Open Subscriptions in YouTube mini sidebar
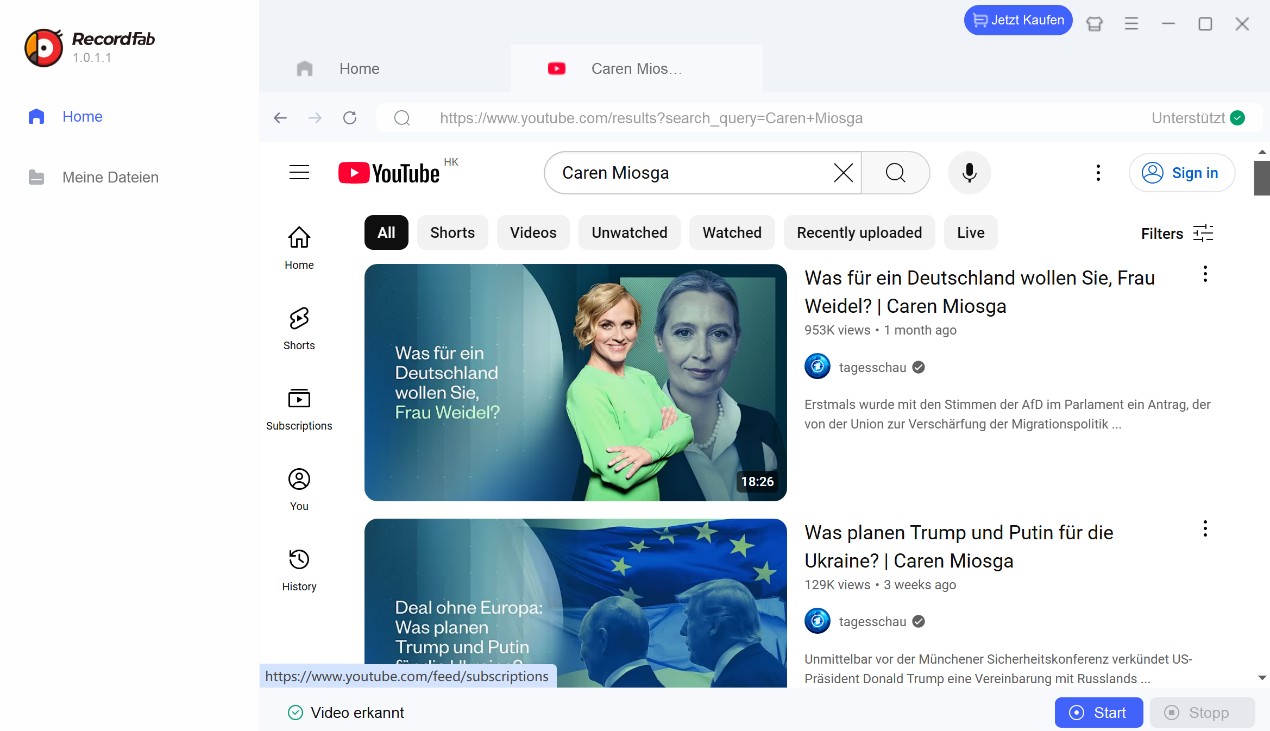1270x731 pixels. click(x=299, y=408)
